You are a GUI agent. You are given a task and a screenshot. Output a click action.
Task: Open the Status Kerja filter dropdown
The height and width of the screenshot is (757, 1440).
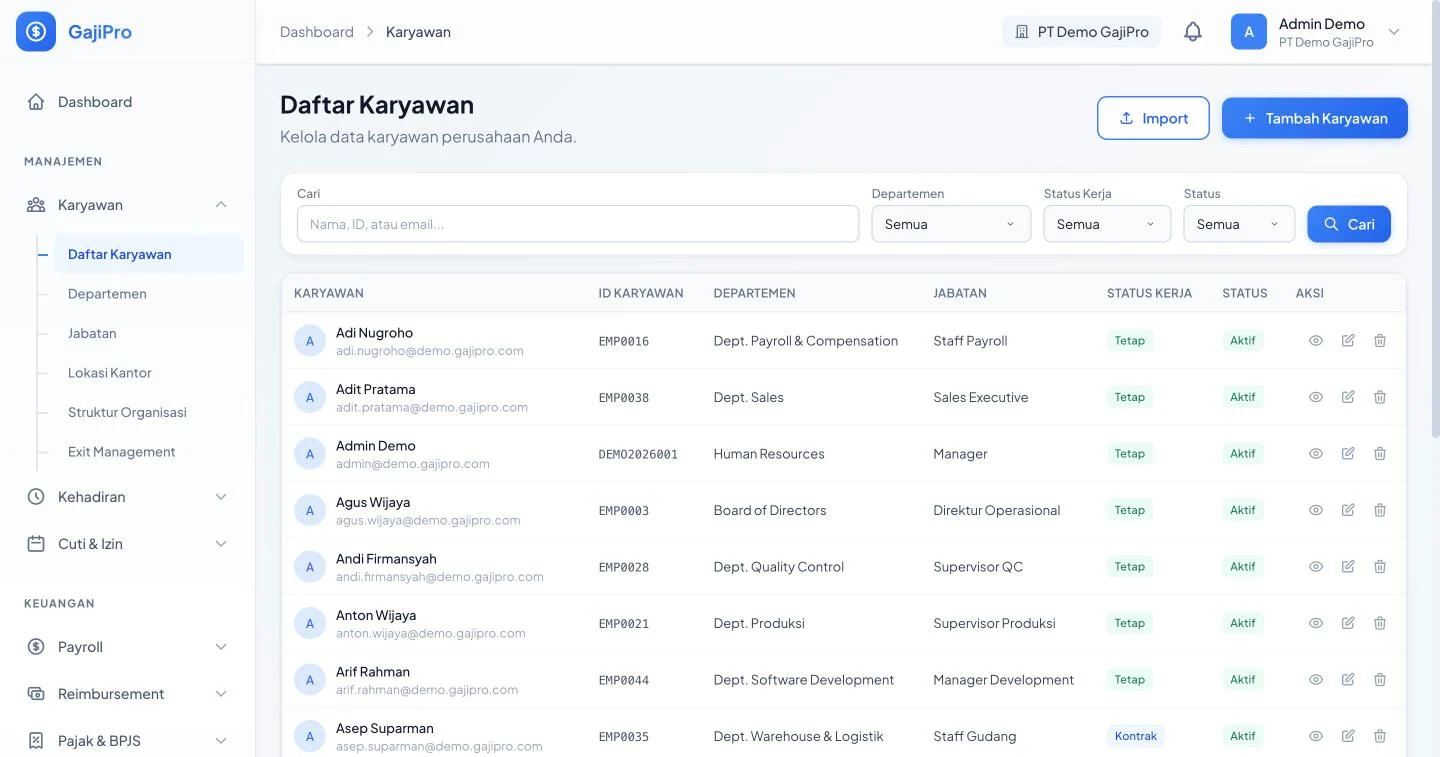[1107, 224]
